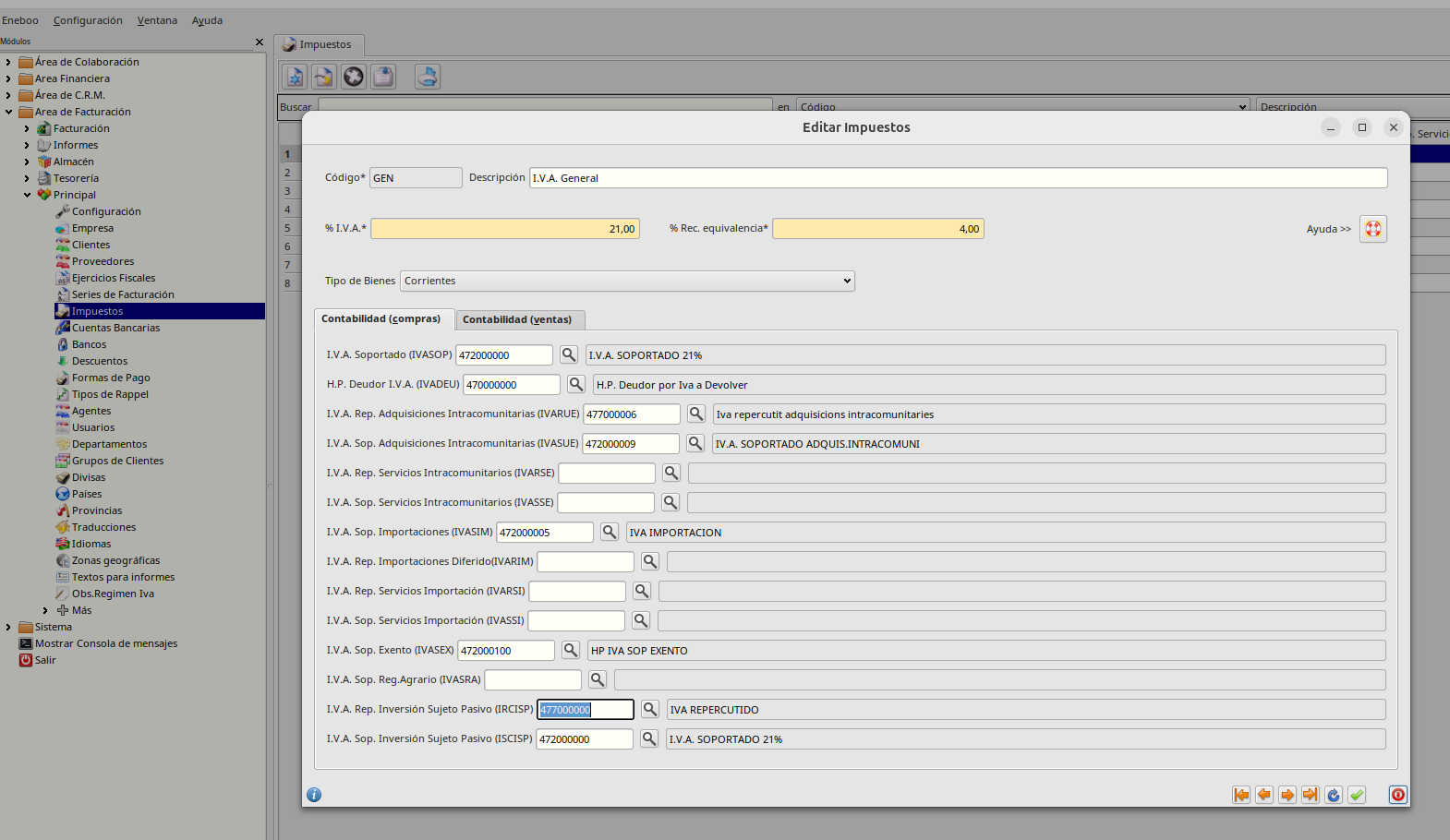Open Configuración menu
This screenshot has height=840, width=1450.
[88, 20]
